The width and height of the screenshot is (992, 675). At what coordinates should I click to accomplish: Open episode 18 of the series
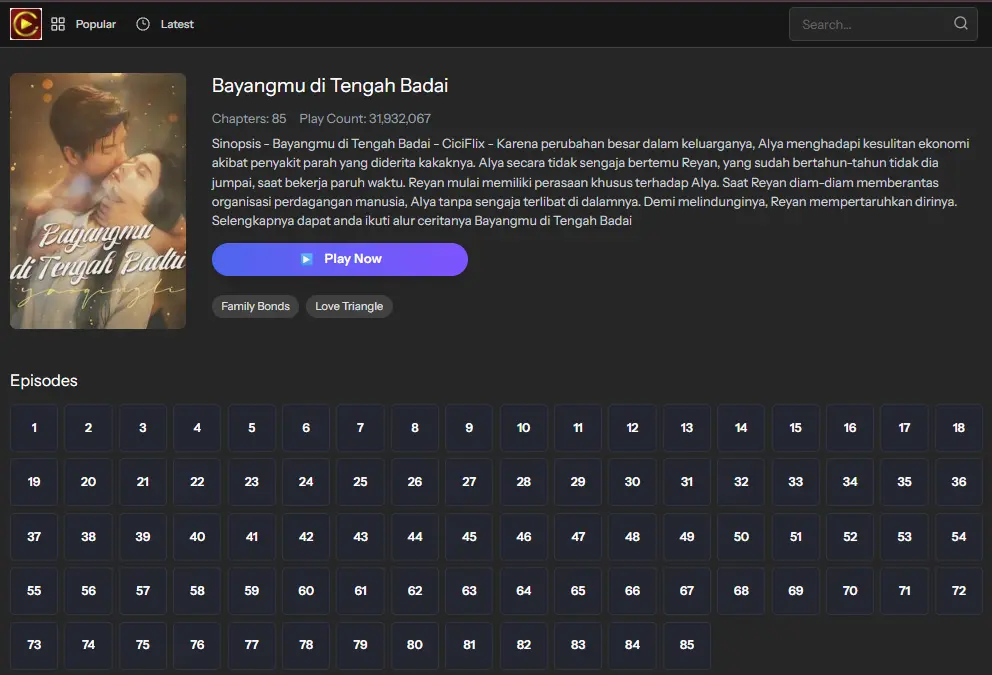click(x=958, y=427)
